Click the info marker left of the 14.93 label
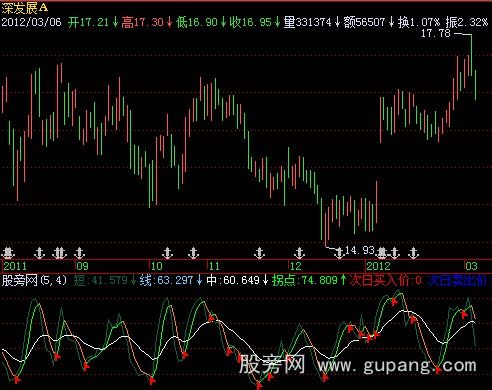Screen dimensions: 492x390 click(x=339, y=253)
